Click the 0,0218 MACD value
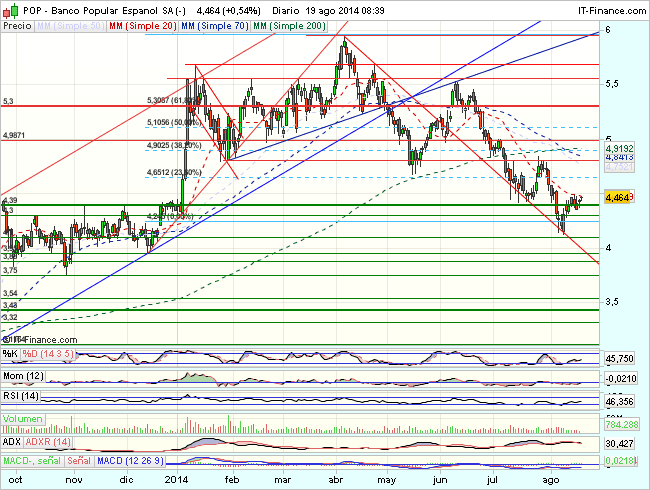The height and width of the screenshot is (490, 650). (x=620, y=461)
